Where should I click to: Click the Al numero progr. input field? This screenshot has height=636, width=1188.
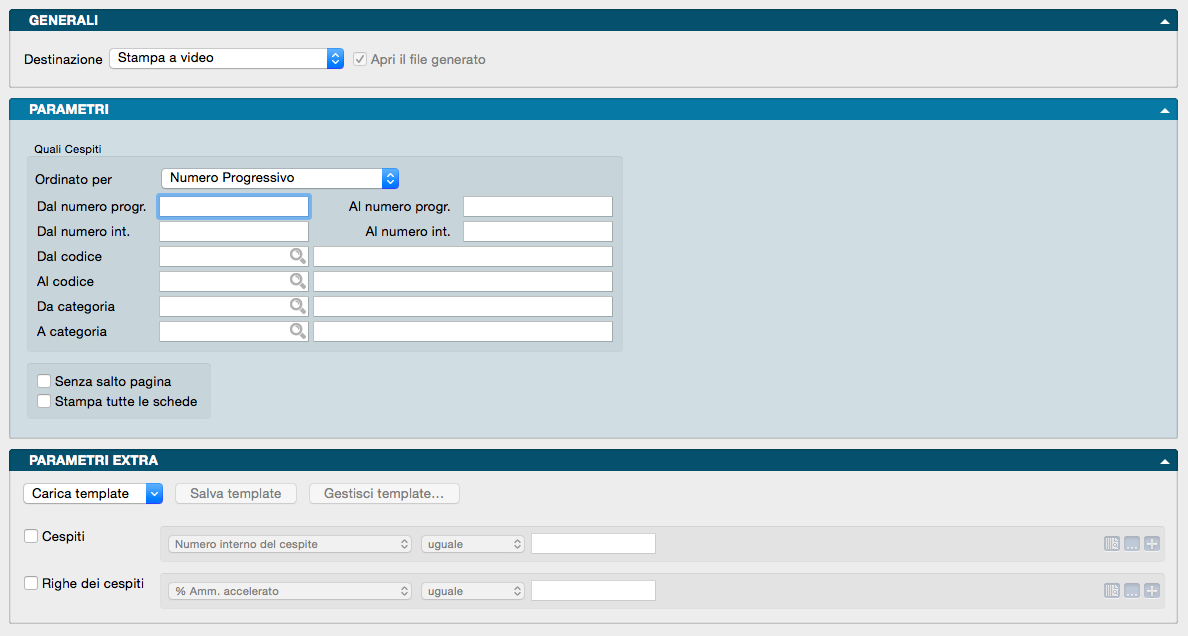tap(537, 207)
